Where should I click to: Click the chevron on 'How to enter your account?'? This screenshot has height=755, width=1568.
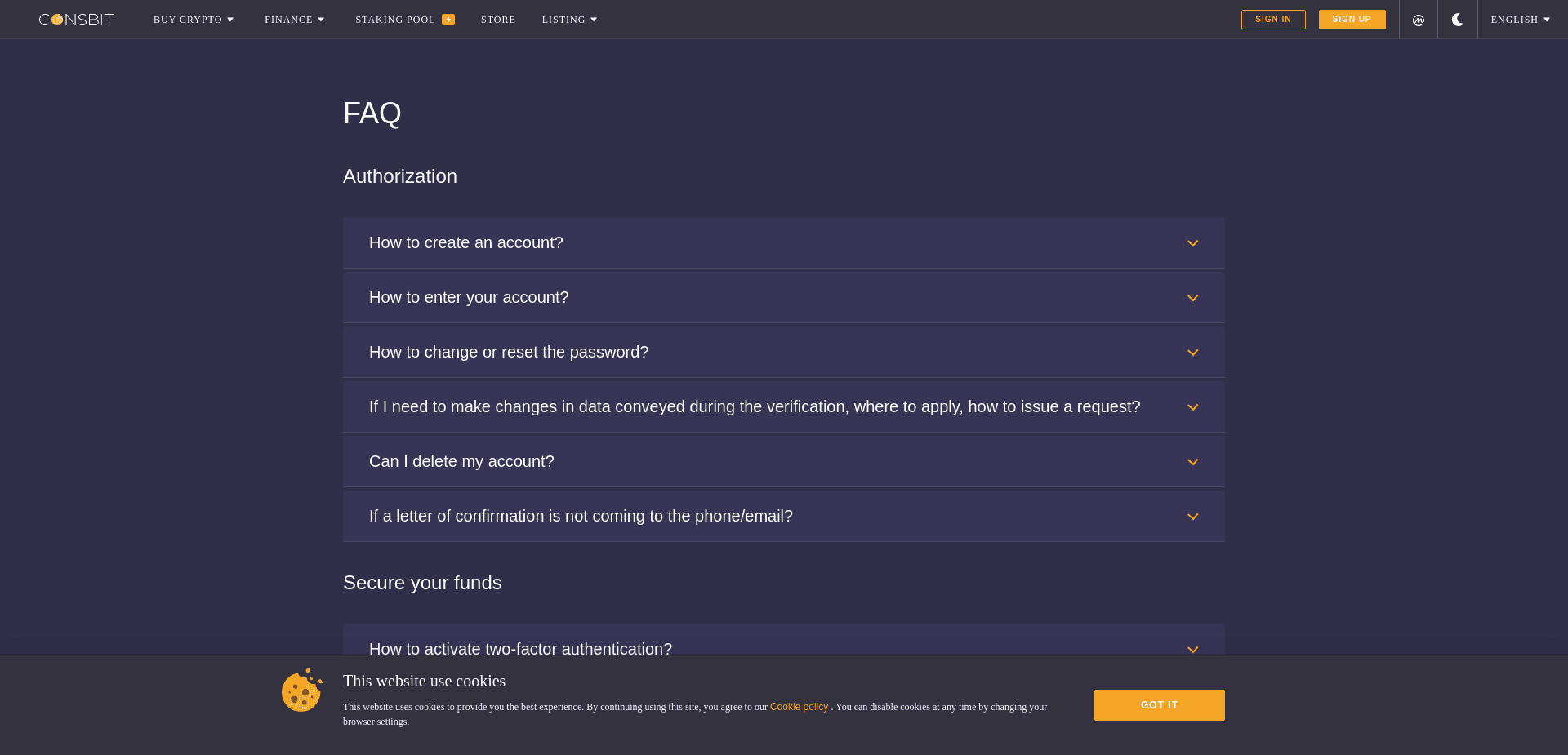click(x=1193, y=297)
